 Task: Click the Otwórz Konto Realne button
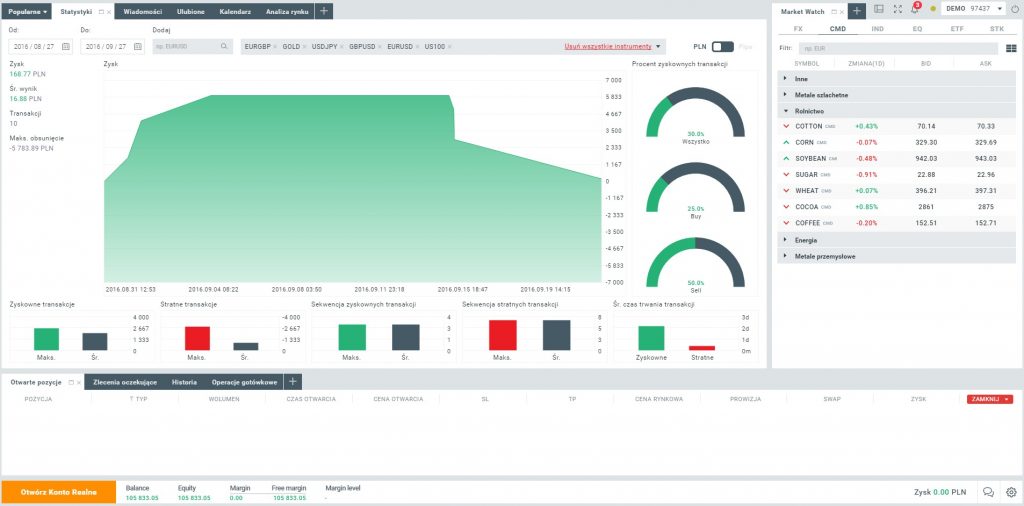pos(59,492)
